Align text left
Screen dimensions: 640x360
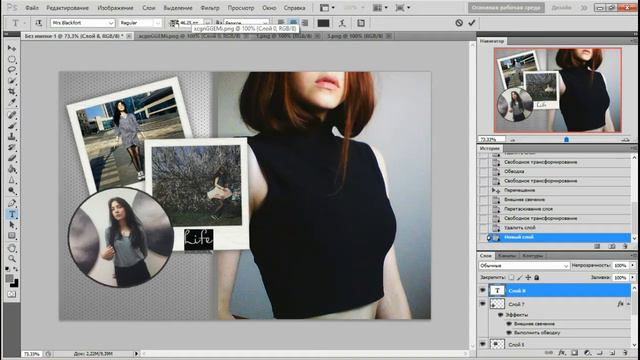(281, 23)
